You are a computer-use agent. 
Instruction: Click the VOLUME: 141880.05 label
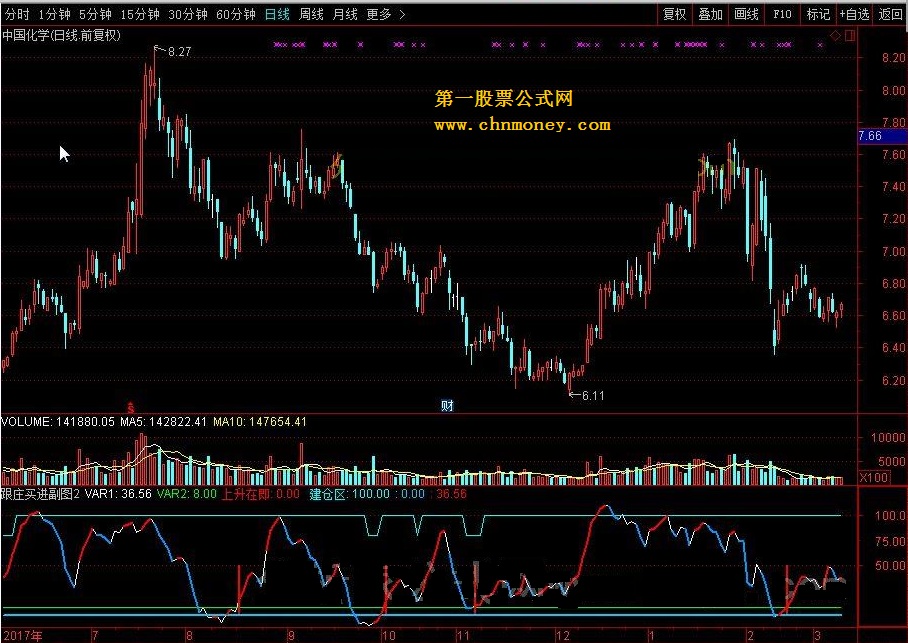coord(58,422)
